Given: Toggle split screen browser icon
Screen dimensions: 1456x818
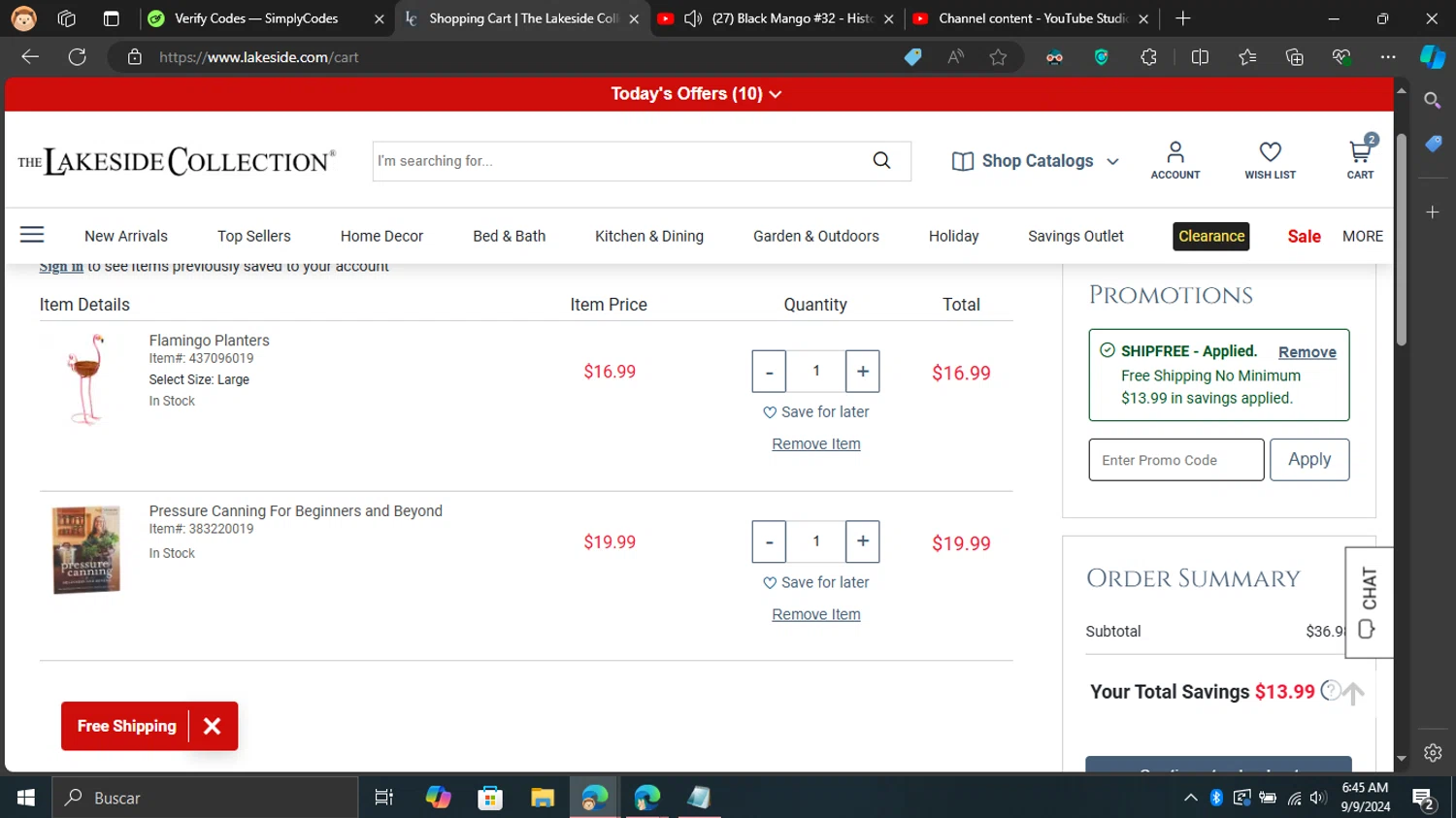Looking at the screenshot, I should pos(1200,57).
